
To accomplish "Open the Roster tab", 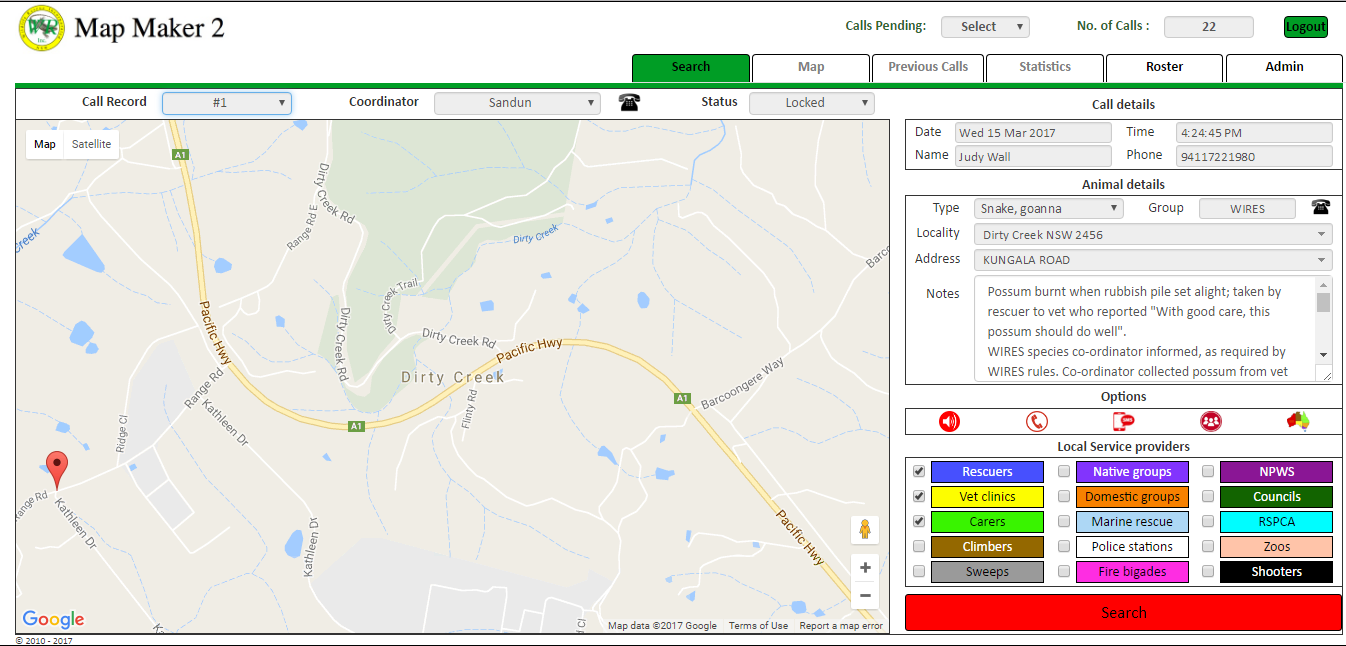I will tap(1164, 67).
